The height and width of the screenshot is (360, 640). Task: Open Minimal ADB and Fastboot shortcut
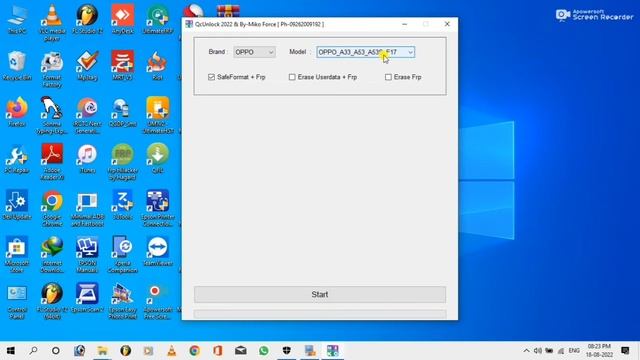tap(87, 209)
